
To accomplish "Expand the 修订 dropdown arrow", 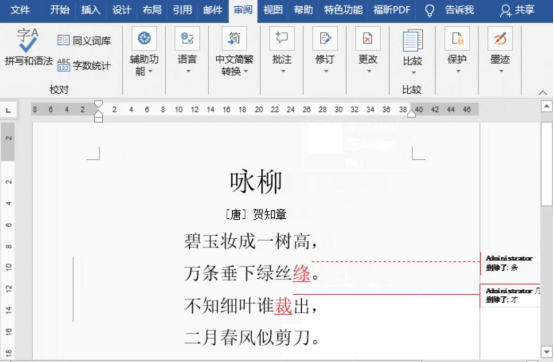I will [326, 71].
